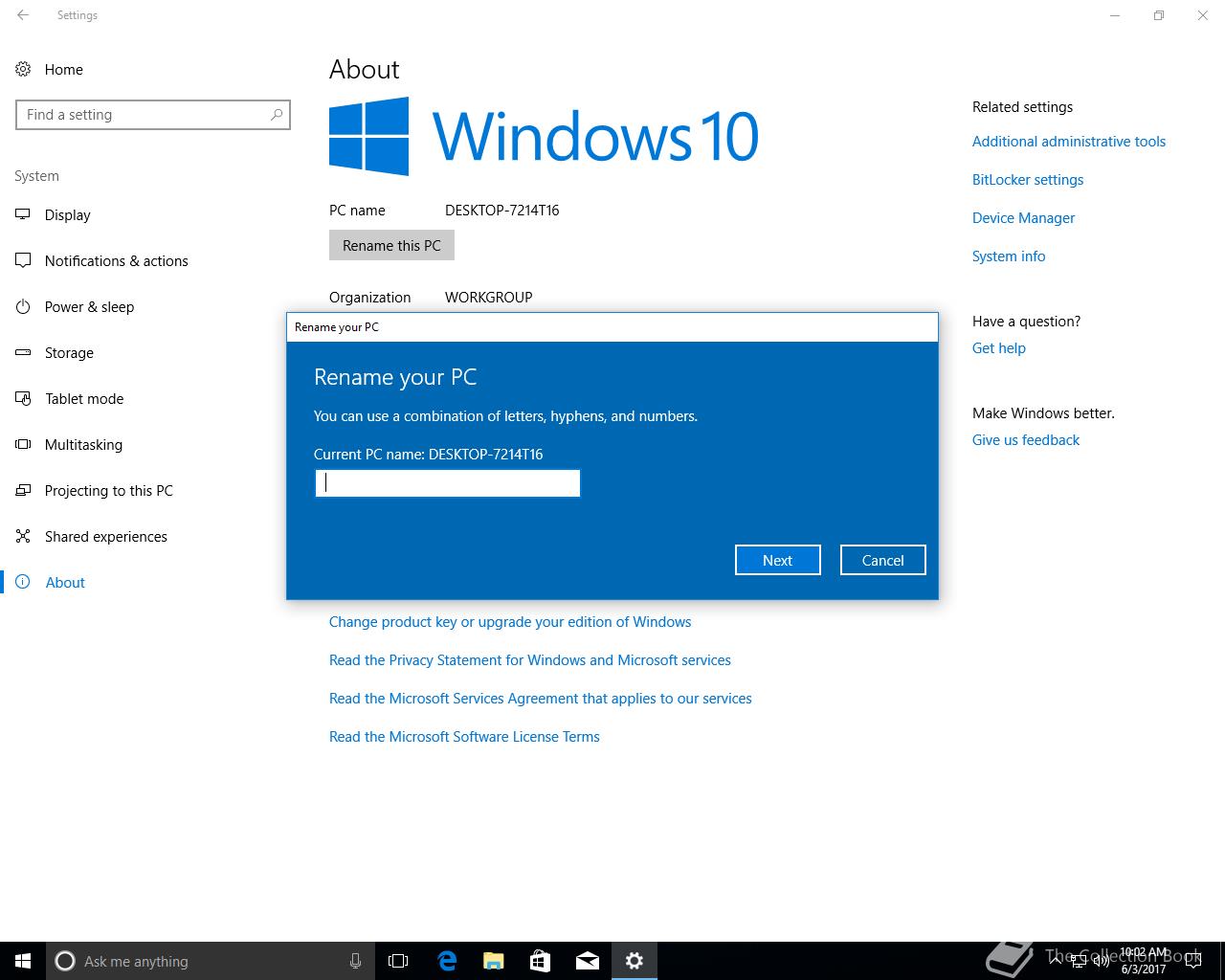1225x980 pixels.
Task: Click Get help link
Action: (x=998, y=347)
